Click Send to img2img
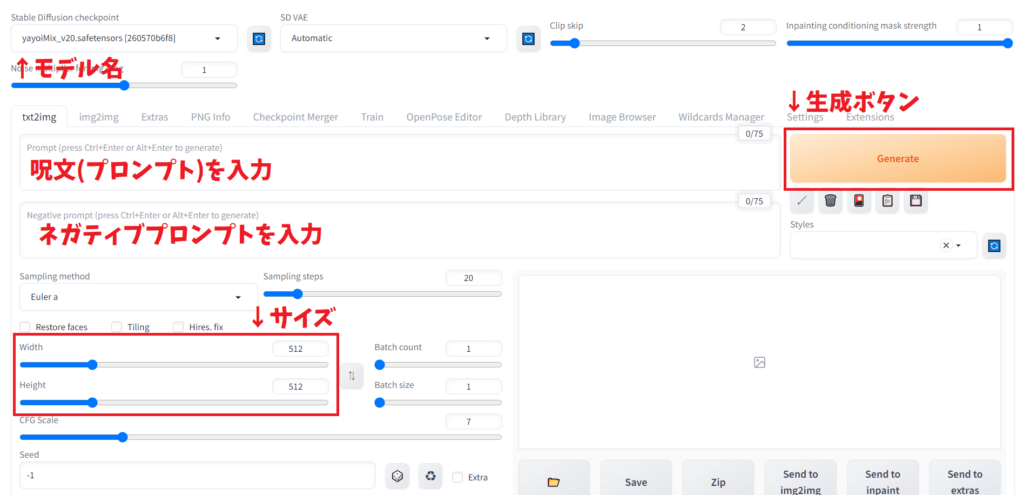Viewport: 1024px width, 495px height. (801, 482)
